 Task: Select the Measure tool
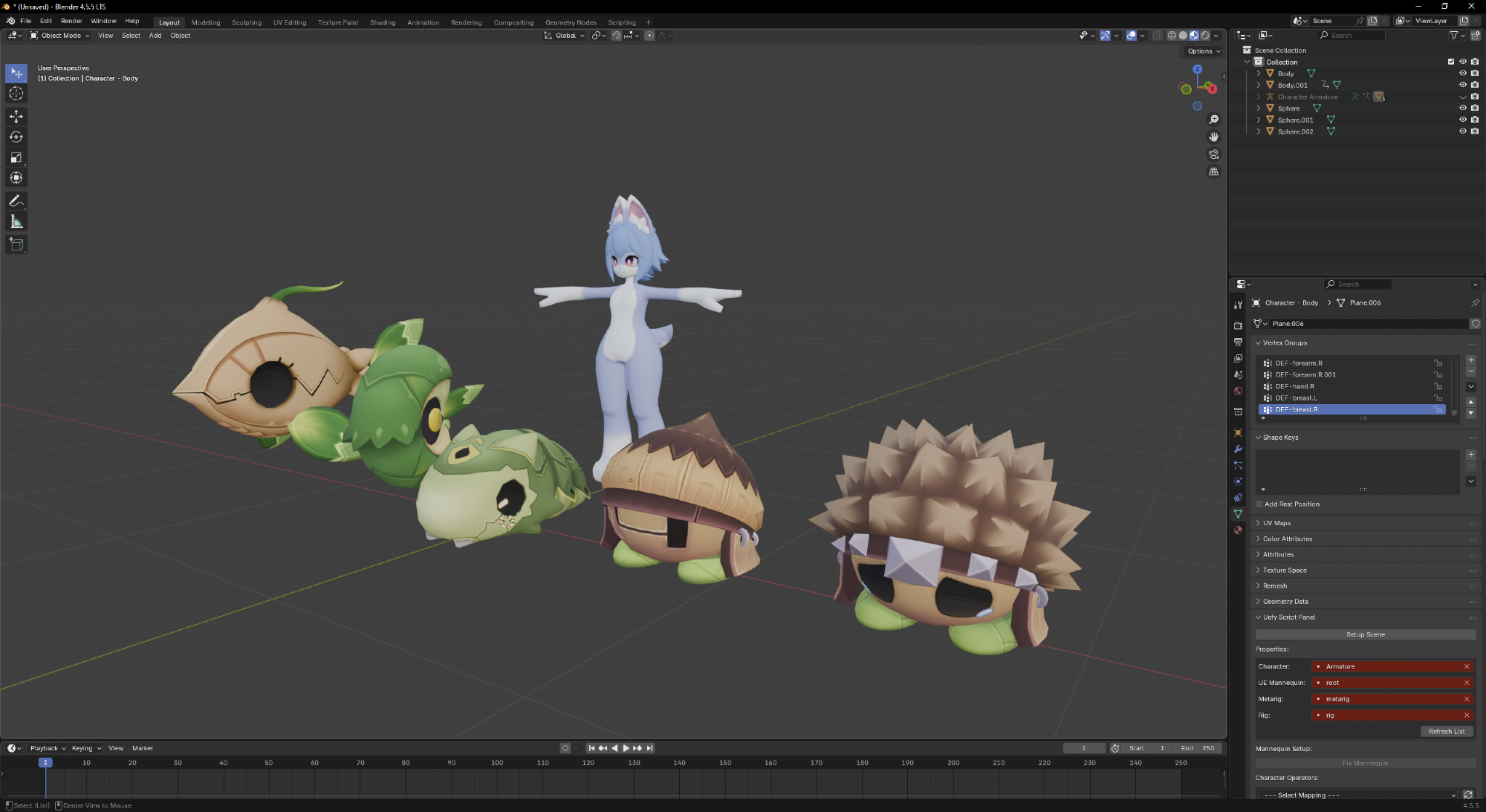[16, 222]
